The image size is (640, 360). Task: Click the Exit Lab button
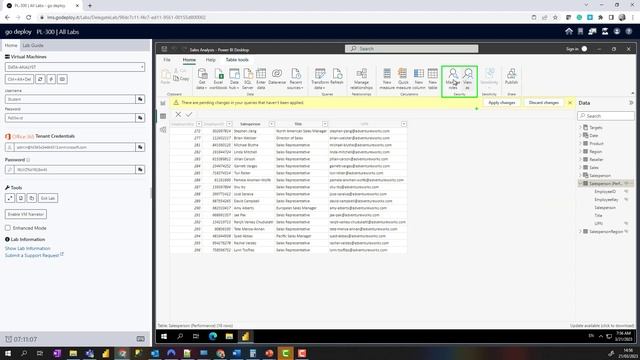click(48, 198)
